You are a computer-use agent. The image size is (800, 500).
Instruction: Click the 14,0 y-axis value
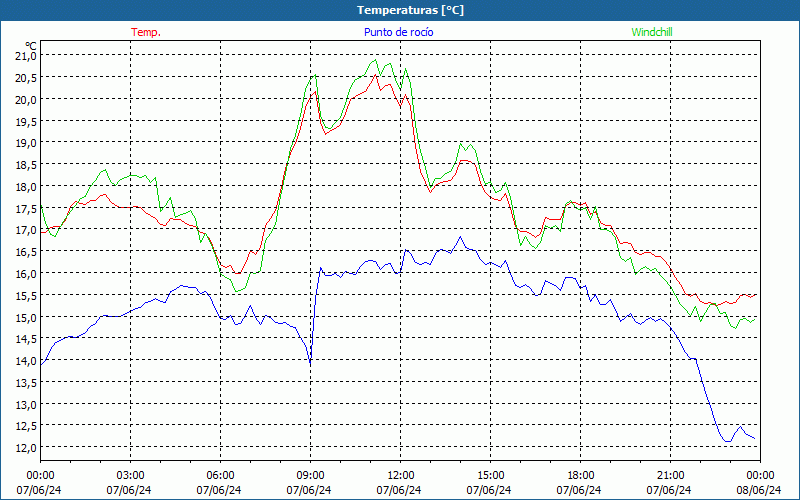click(27, 361)
